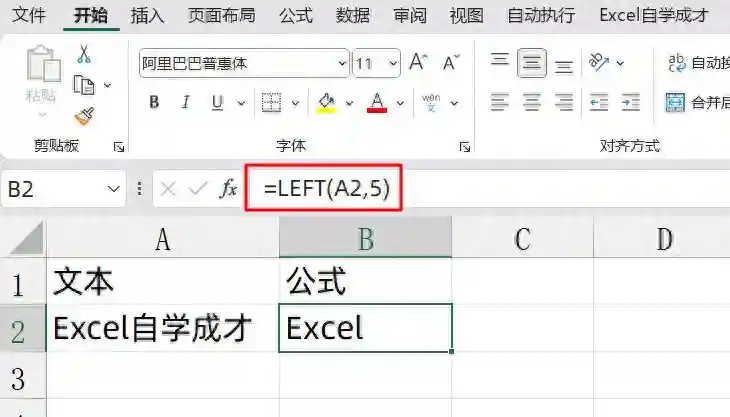The width and height of the screenshot is (730, 417).
Task: Switch to the 插入 tab
Action: point(148,15)
